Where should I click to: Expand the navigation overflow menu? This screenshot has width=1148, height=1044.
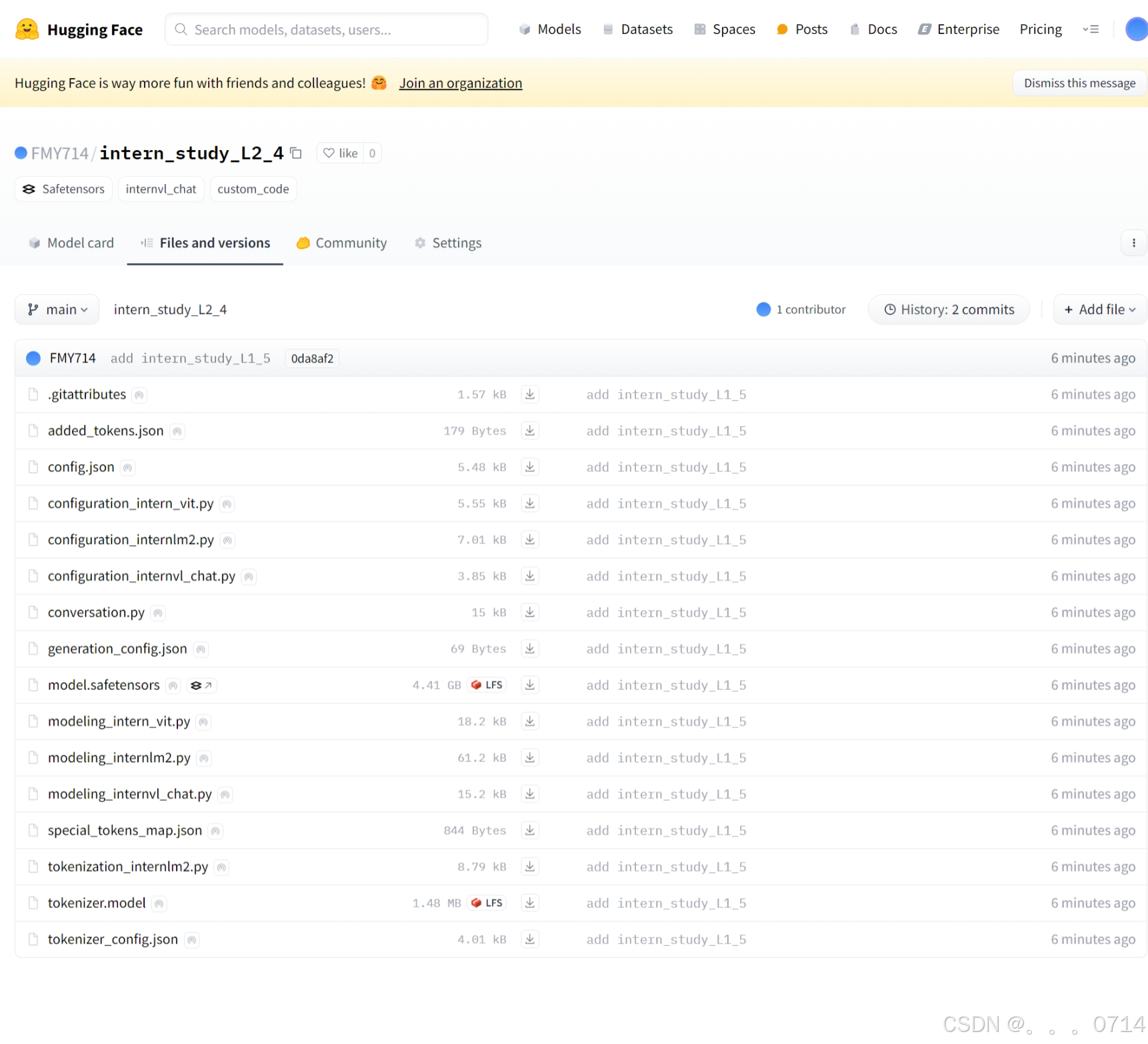[x=1091, y=29]
